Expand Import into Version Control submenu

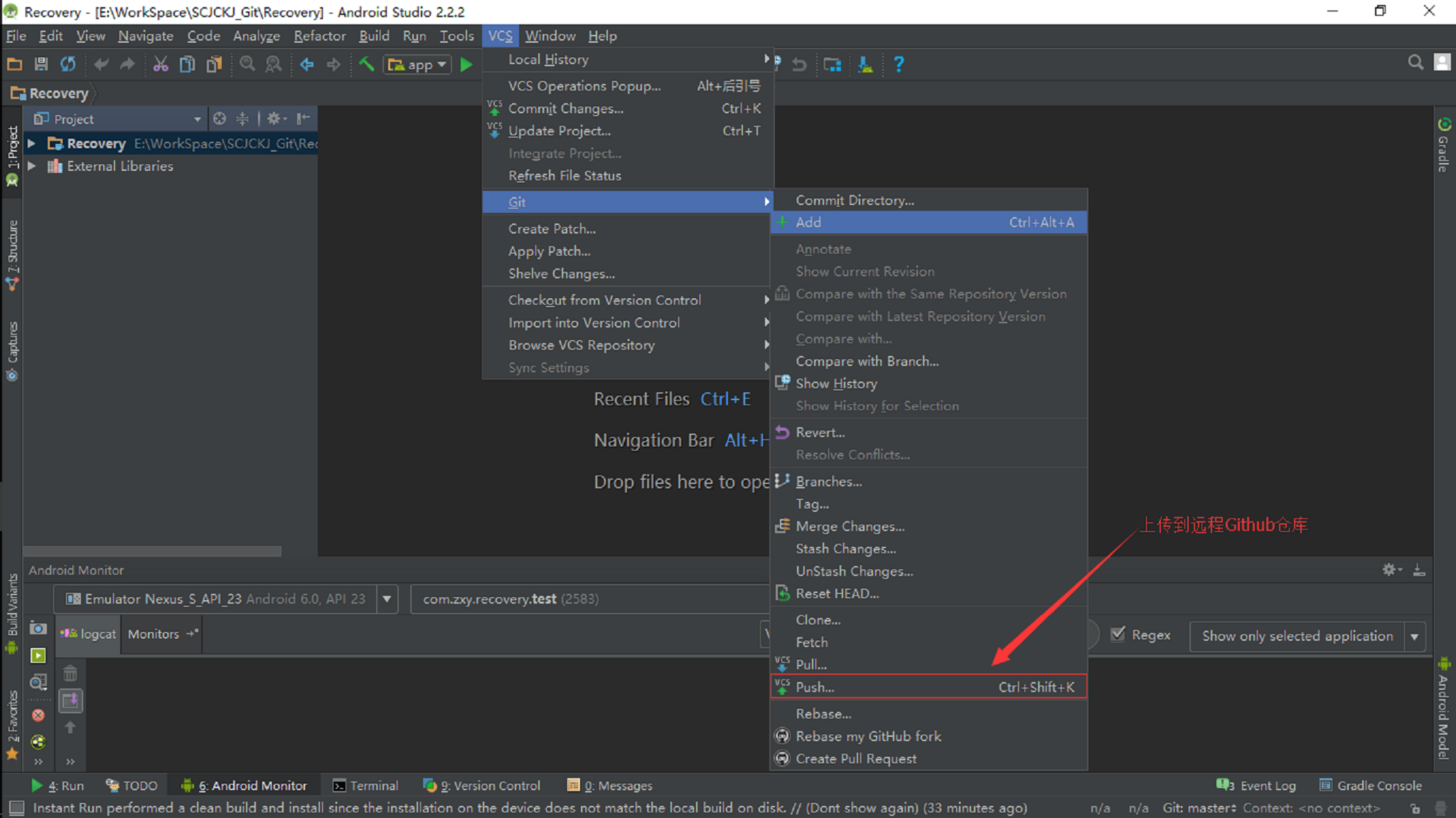(628, 323)
